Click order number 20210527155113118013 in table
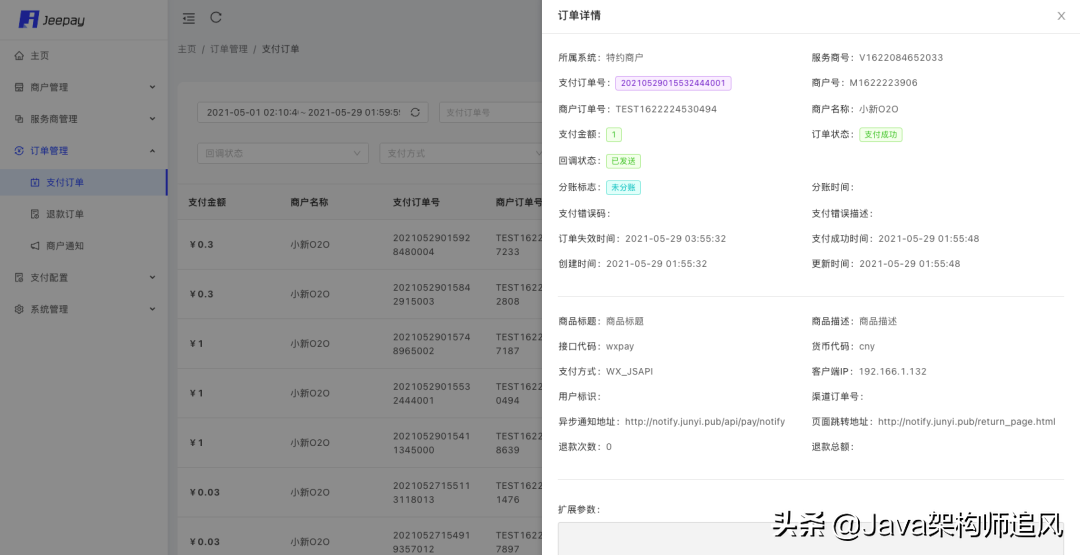Viewport: 1080px width, 555px height. pos(431,492)
